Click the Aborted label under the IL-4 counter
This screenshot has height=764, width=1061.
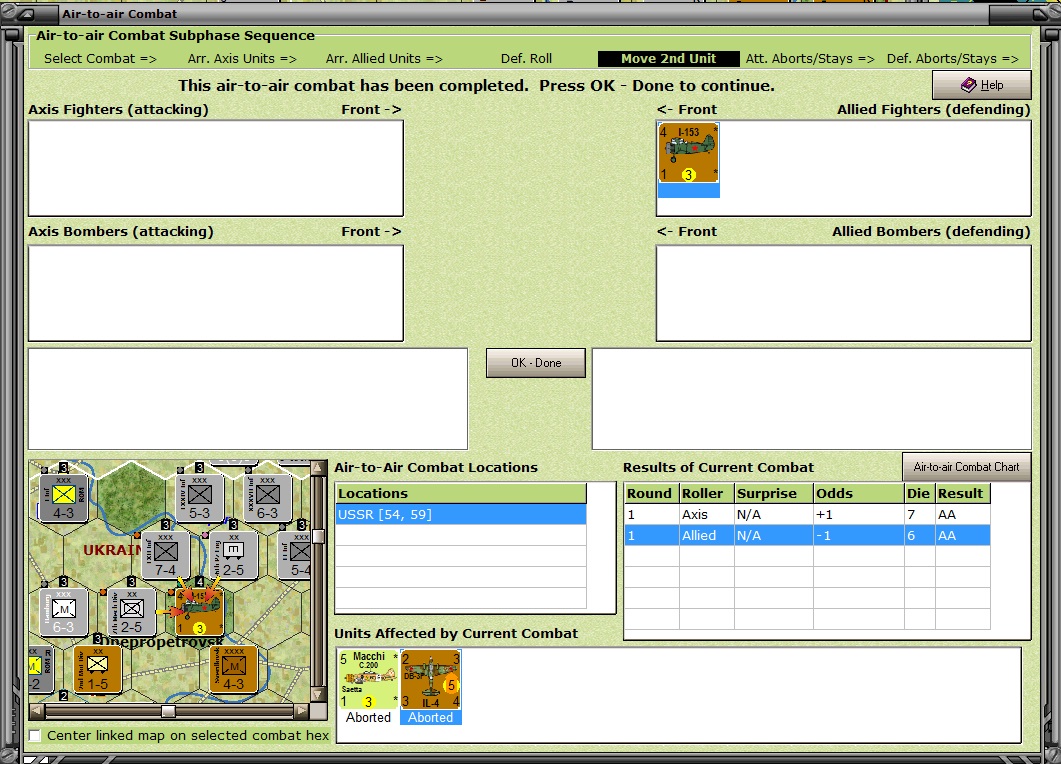[x=431, y=717]
